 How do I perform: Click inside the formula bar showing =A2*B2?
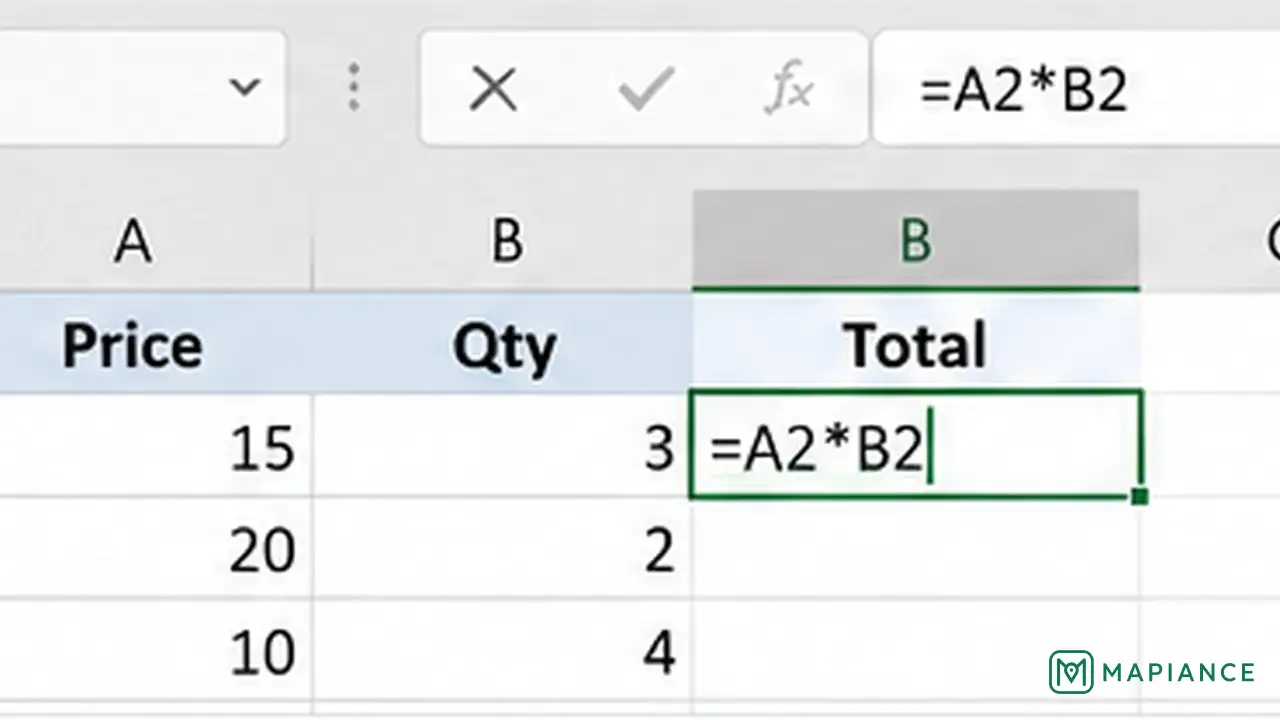pyautogui.click(x=1076, y=89)
